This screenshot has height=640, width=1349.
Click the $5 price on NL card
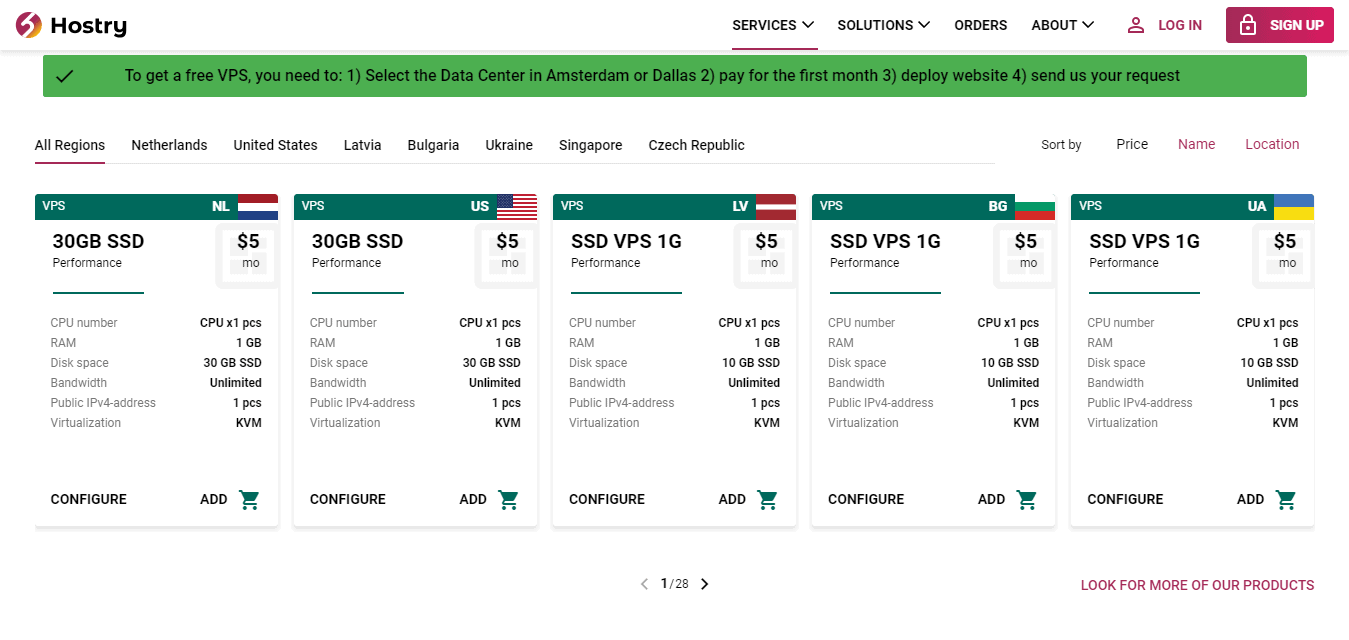[x=248, y=241]
